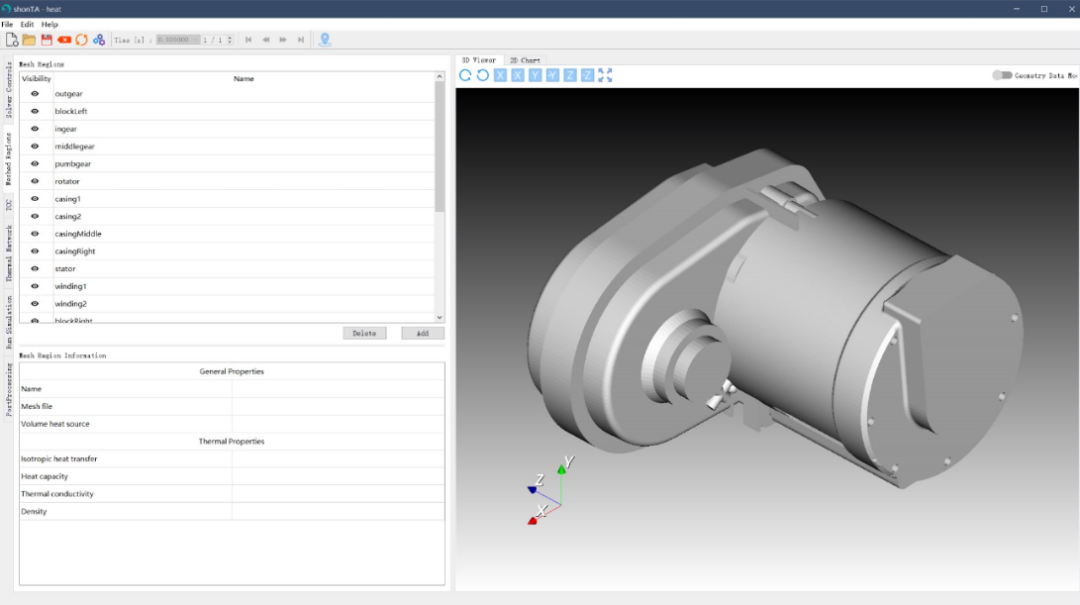Select the casingMiddle row in the list
1080x605 pixels.
[x=78, y=234]
